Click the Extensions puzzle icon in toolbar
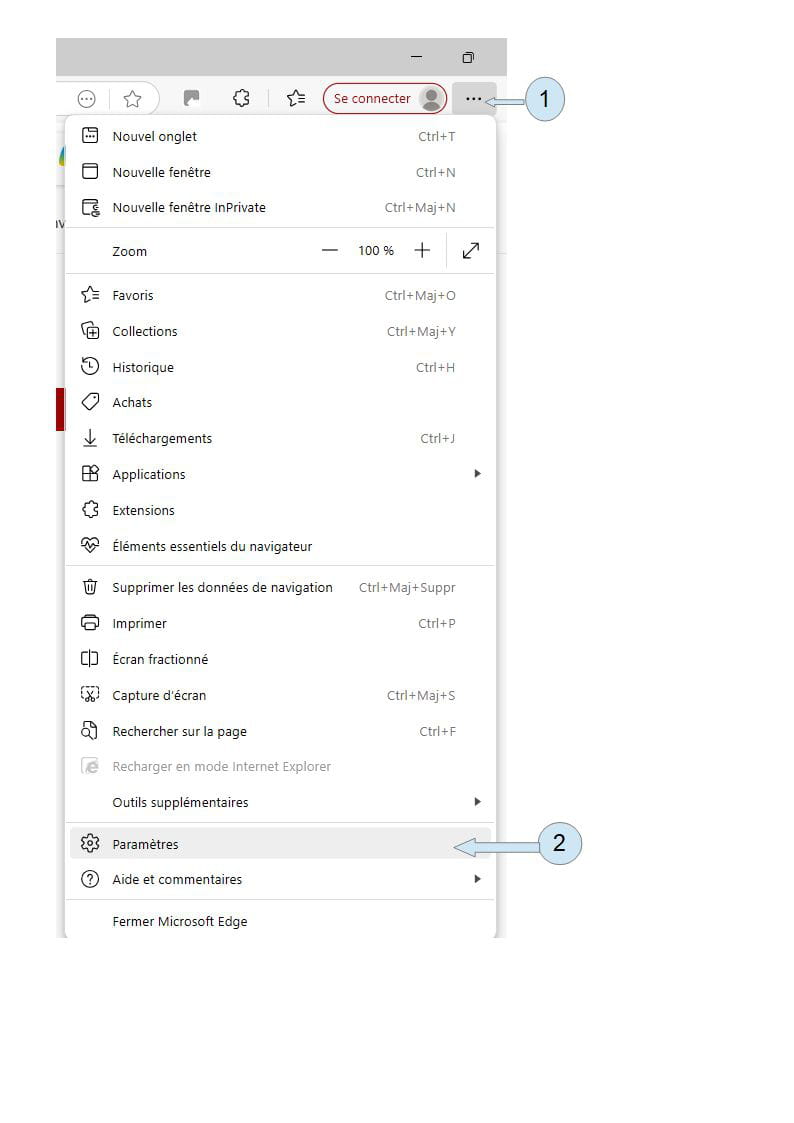The height and width of the screenshot is (1123, 794). pyautogui.click(x=241, y=98)
